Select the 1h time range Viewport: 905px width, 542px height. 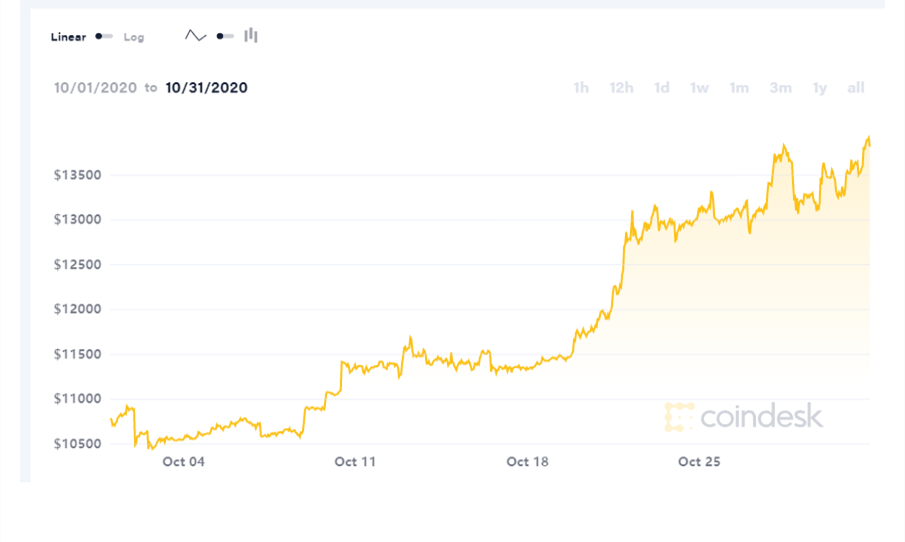click(x=581, y=88)
